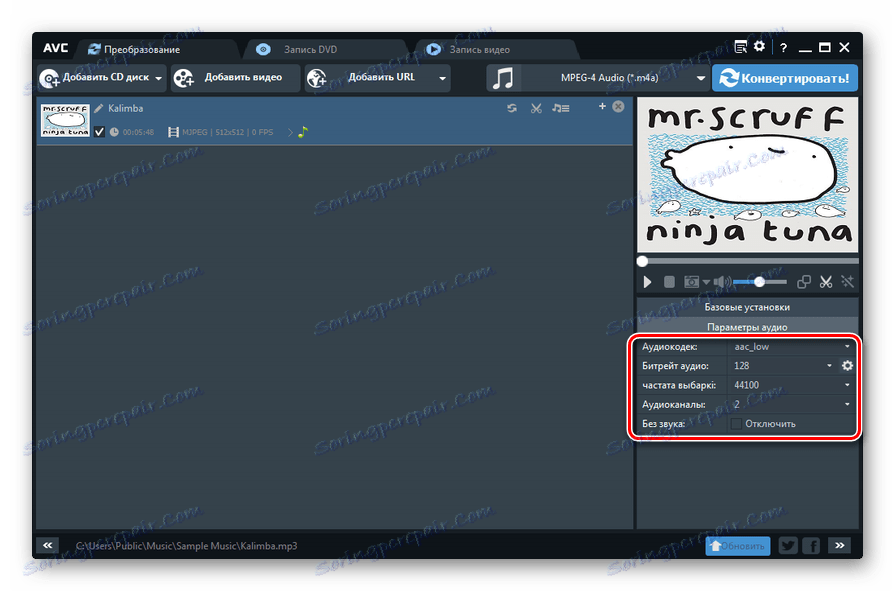
Task: Remove Kalimba with the round X icon
Action: [618, 106]
